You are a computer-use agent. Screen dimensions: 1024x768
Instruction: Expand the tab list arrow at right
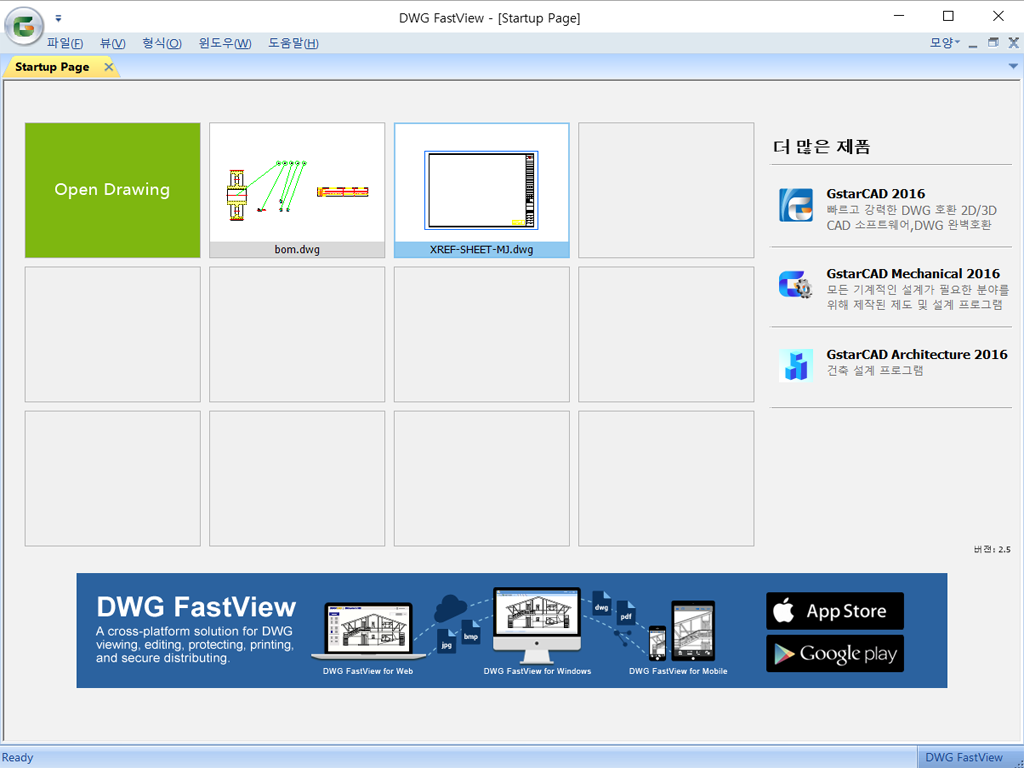pyautogui.click(x=1013, y=66)
